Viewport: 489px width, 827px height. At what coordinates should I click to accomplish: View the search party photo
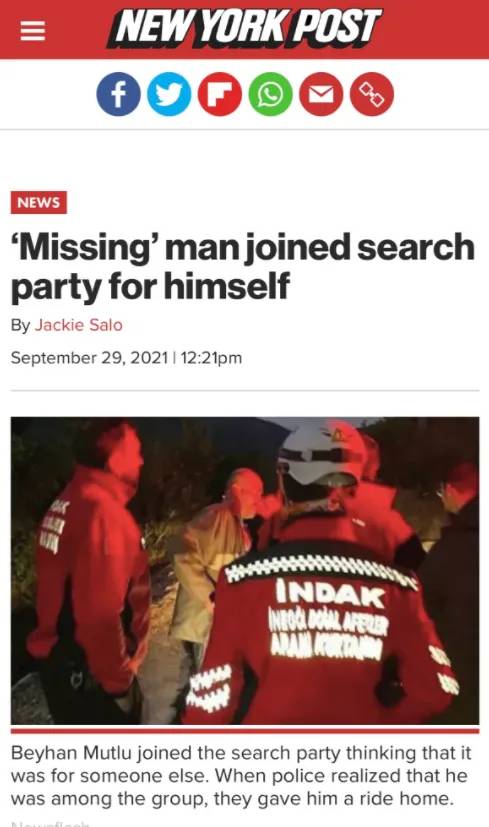[245, 571]
